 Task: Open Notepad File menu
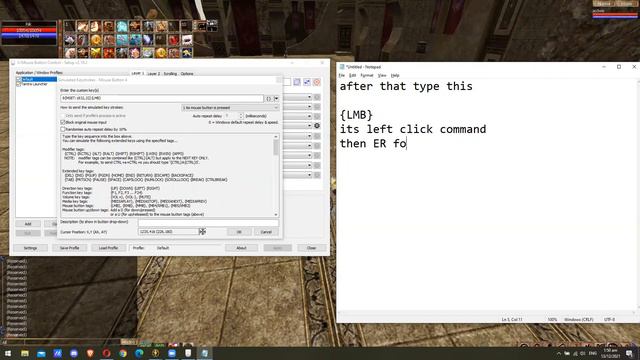[342, 76]
